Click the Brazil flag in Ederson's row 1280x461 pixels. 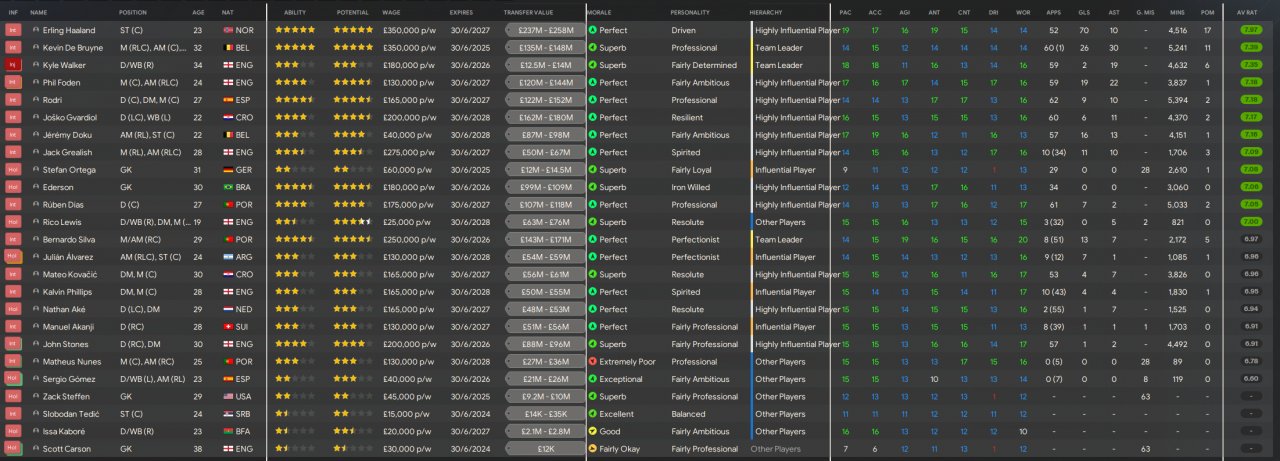coord(227,187)
